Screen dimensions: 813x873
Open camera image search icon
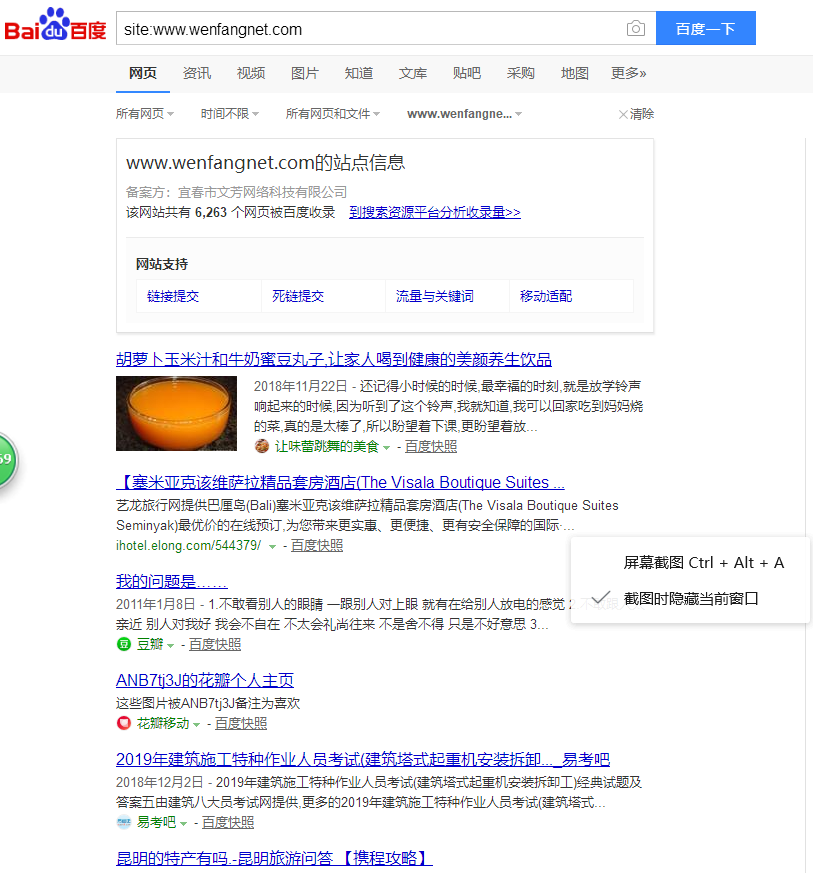point(635,28)
